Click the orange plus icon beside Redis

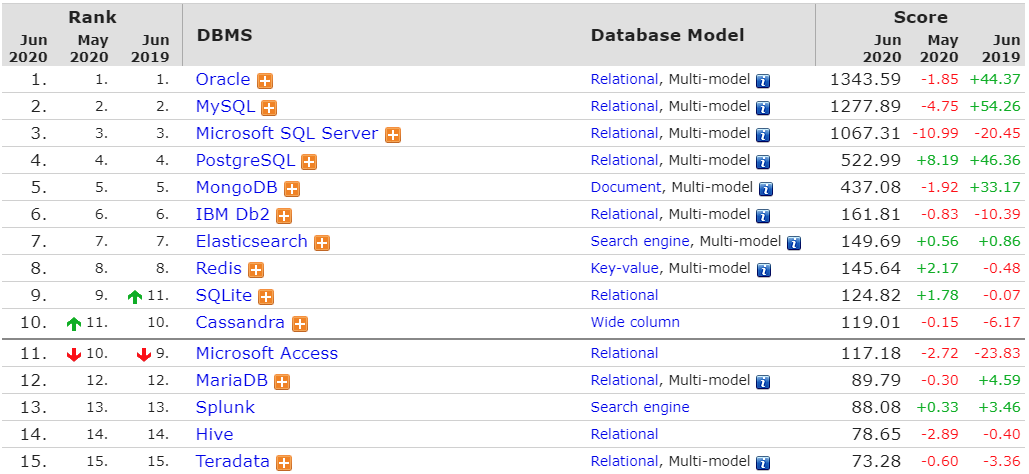256,270
